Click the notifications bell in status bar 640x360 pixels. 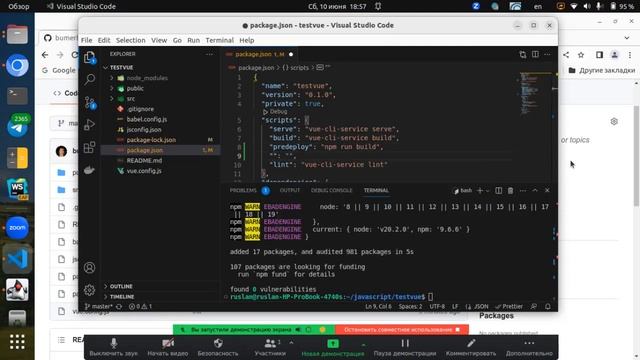548,306
